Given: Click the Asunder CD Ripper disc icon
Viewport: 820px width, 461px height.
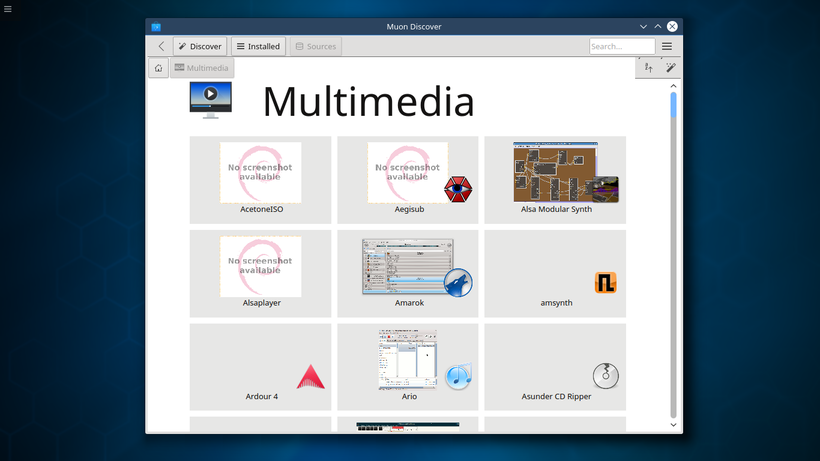Looking at the screenshot, I should (606, 376).
